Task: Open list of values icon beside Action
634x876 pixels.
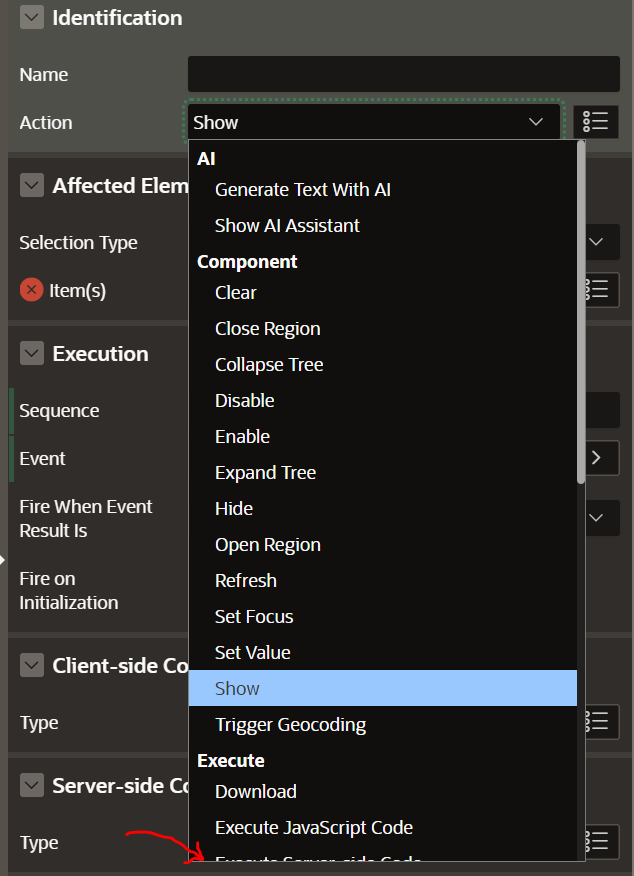Action: [595, 122]
